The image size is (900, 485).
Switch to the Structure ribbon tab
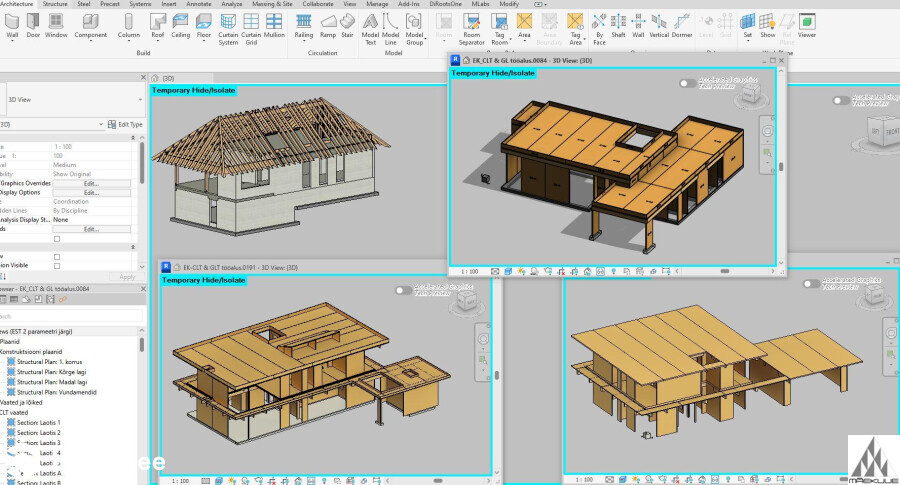tap(55, 4)
